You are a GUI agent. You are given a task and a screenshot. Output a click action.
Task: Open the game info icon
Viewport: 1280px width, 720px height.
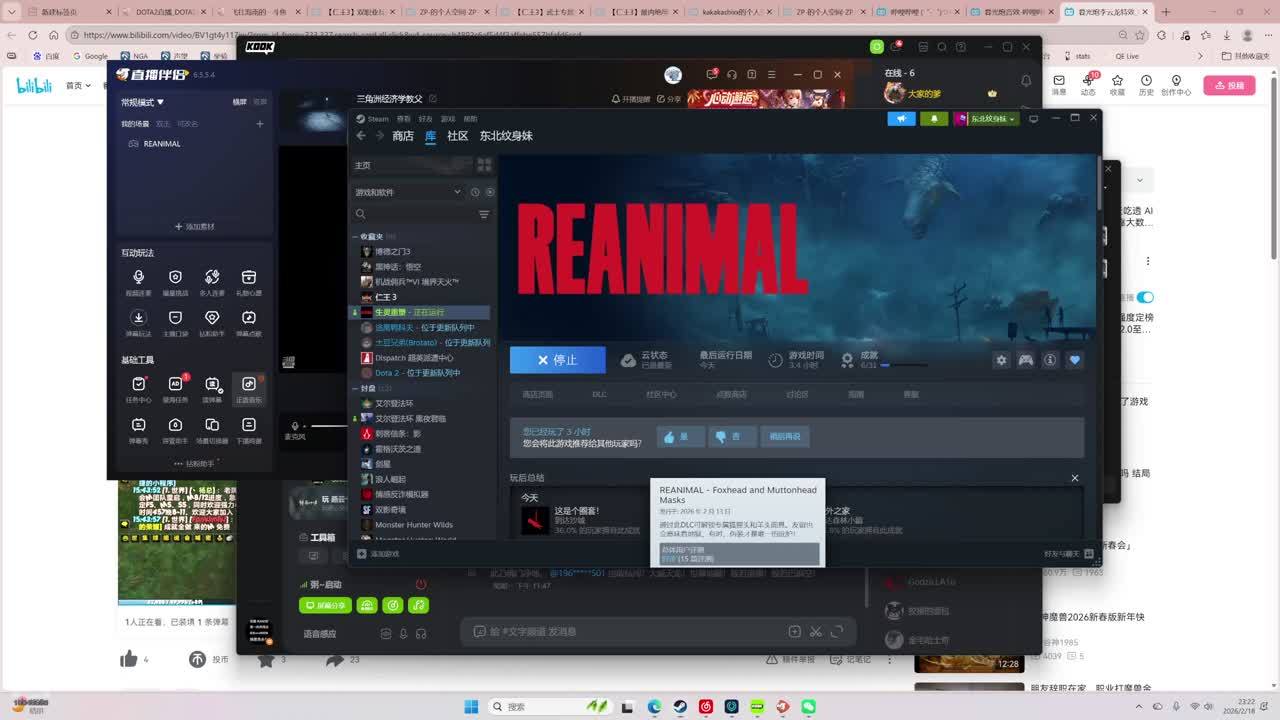[x=1050, y=360]
